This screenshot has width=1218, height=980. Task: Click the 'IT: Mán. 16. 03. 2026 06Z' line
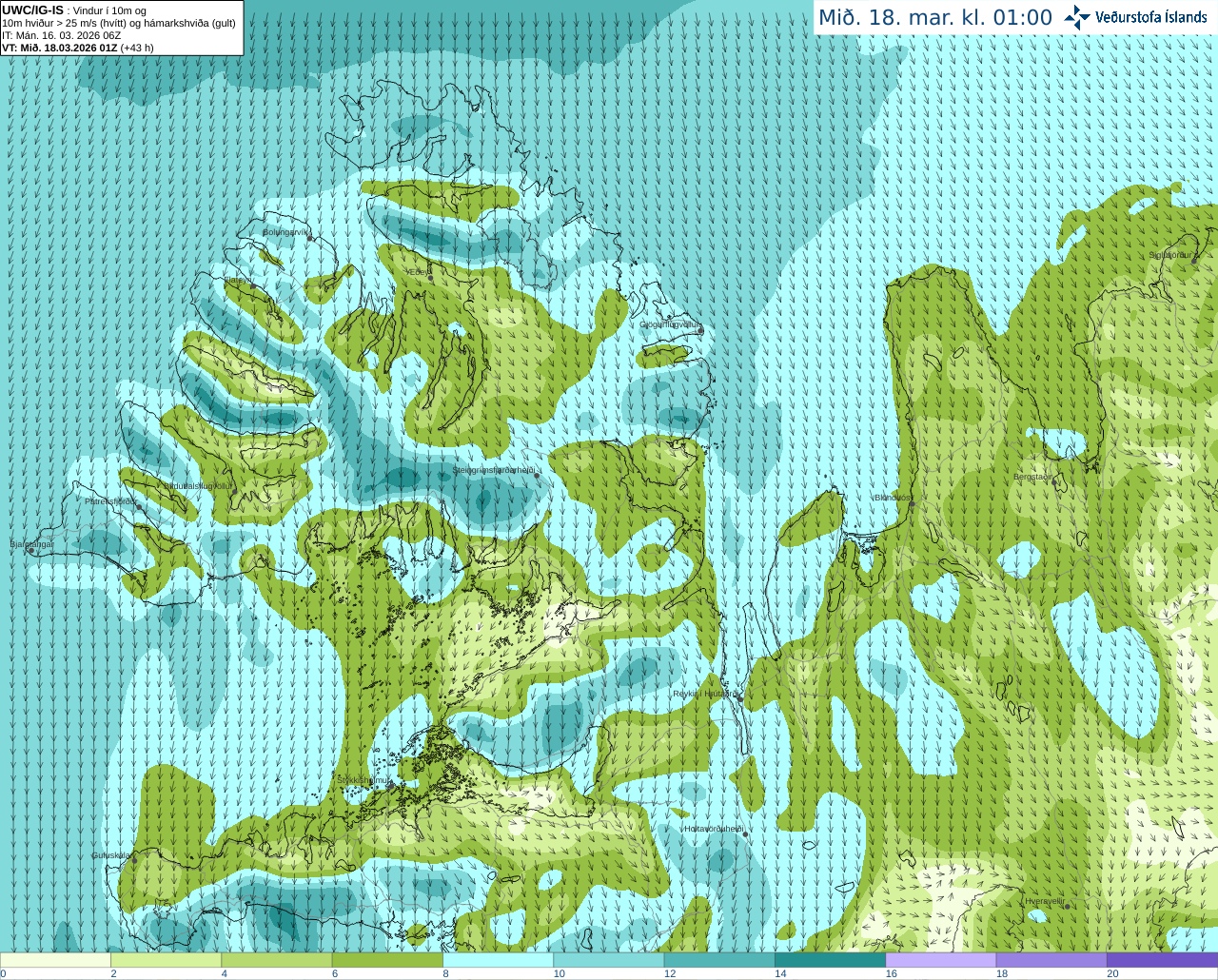click(62, 35)
